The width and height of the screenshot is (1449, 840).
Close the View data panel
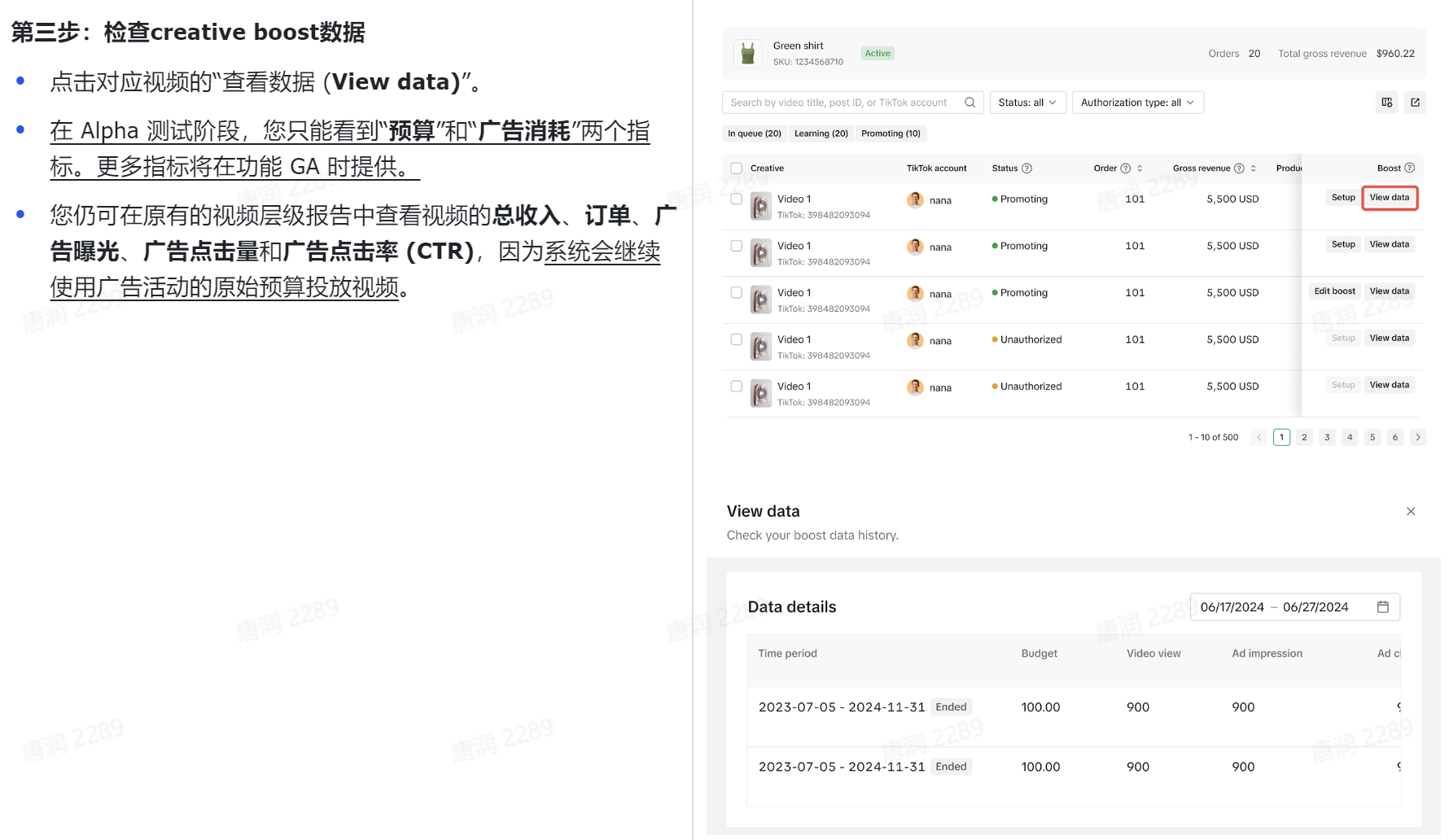1411,511
